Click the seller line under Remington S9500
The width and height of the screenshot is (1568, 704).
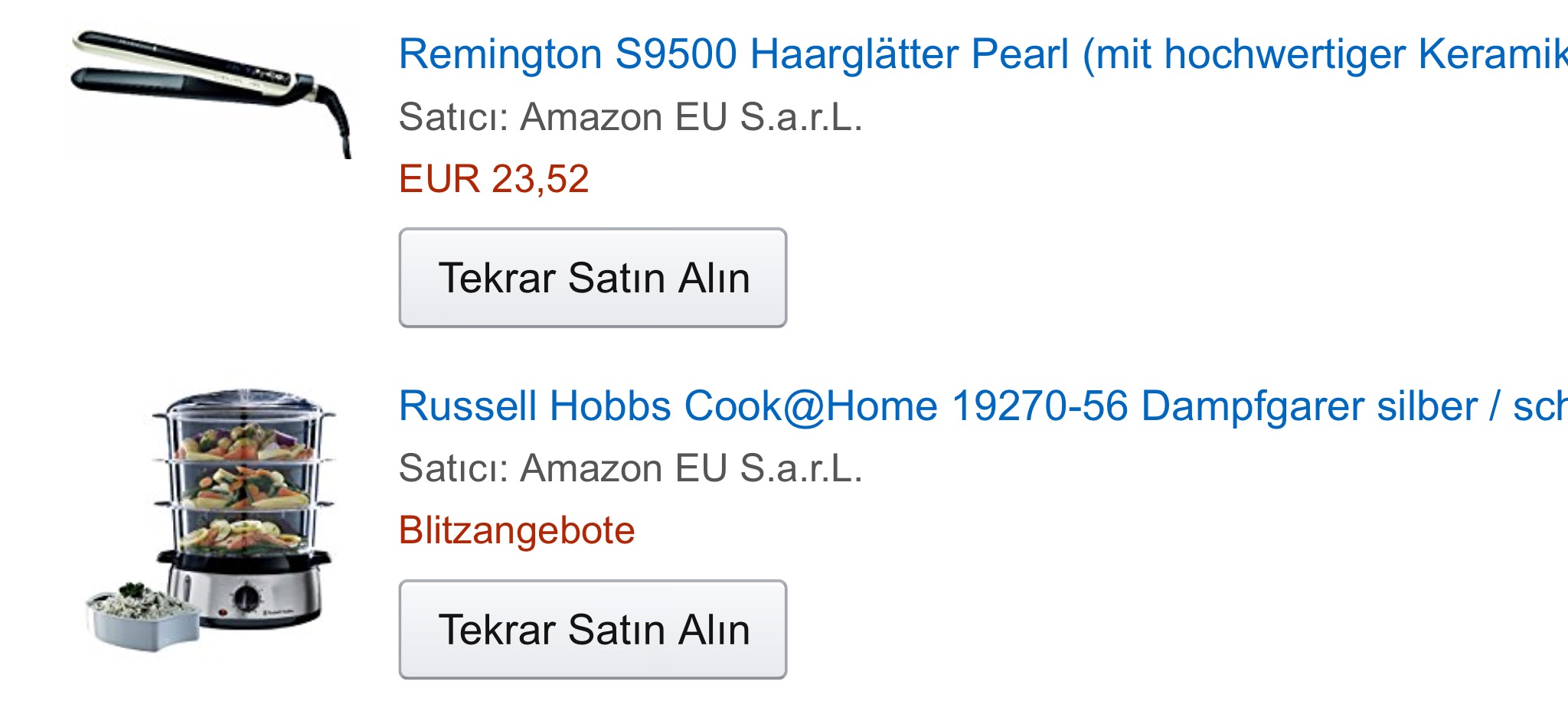631,118
